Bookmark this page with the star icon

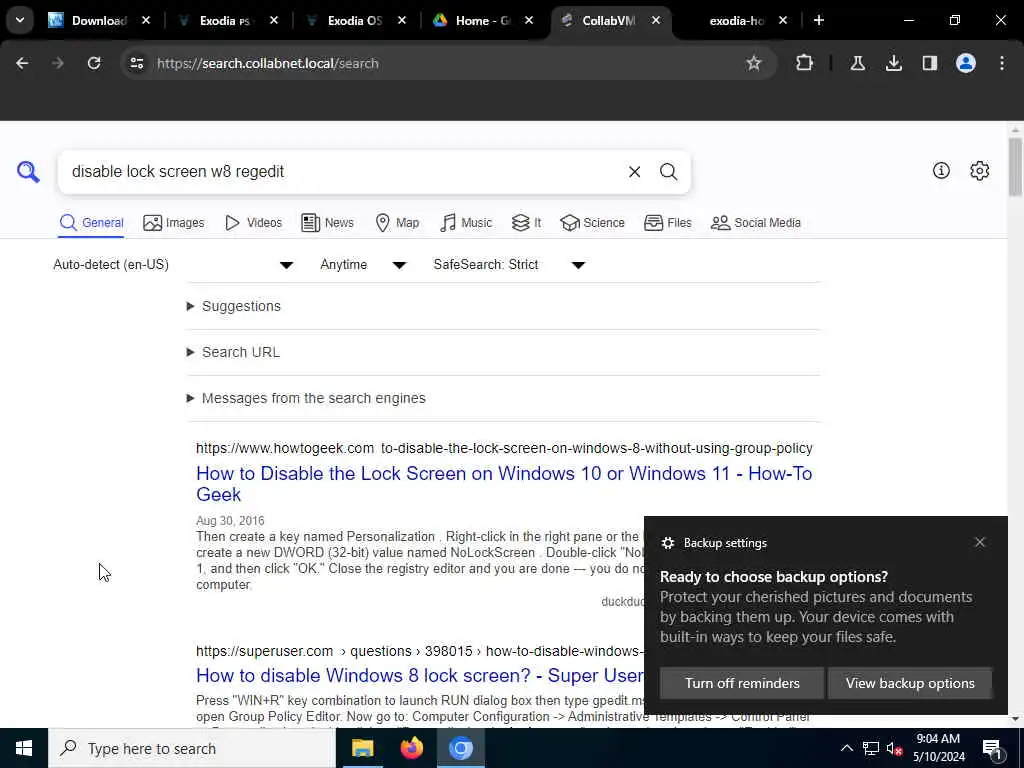click(754, 63)
